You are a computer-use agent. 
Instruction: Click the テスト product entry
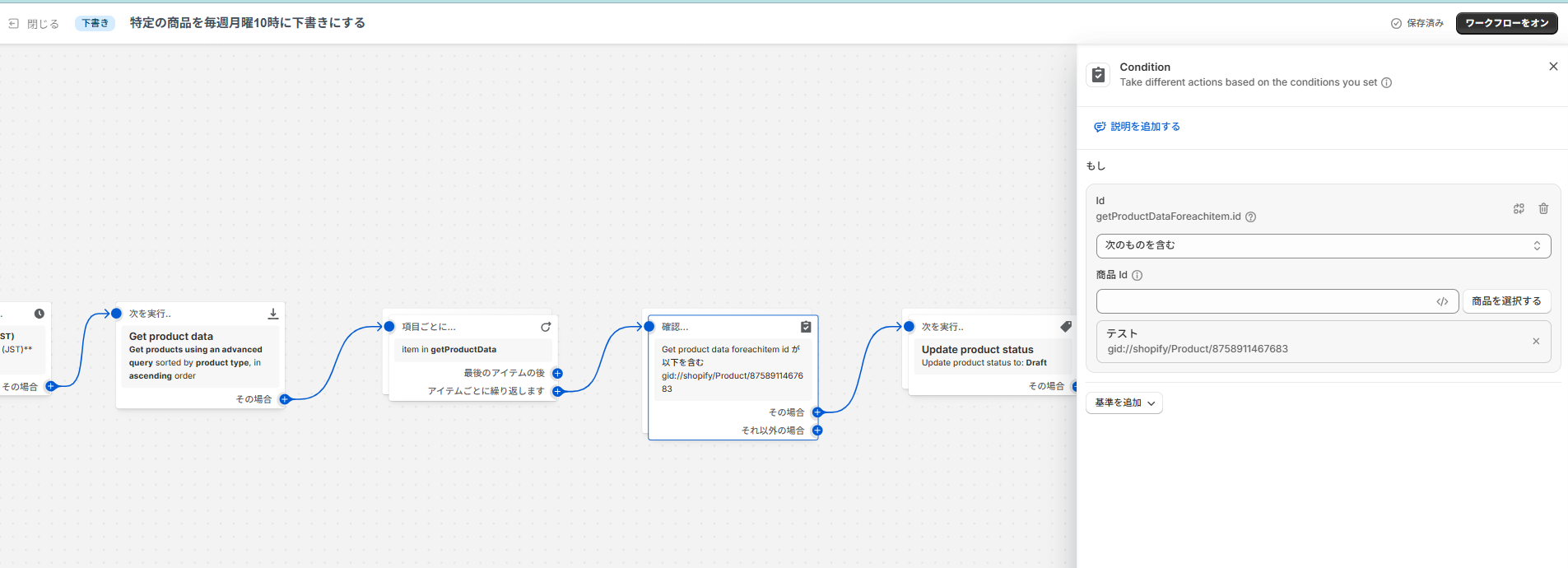pyautogui.click(x=1323, y=341)
